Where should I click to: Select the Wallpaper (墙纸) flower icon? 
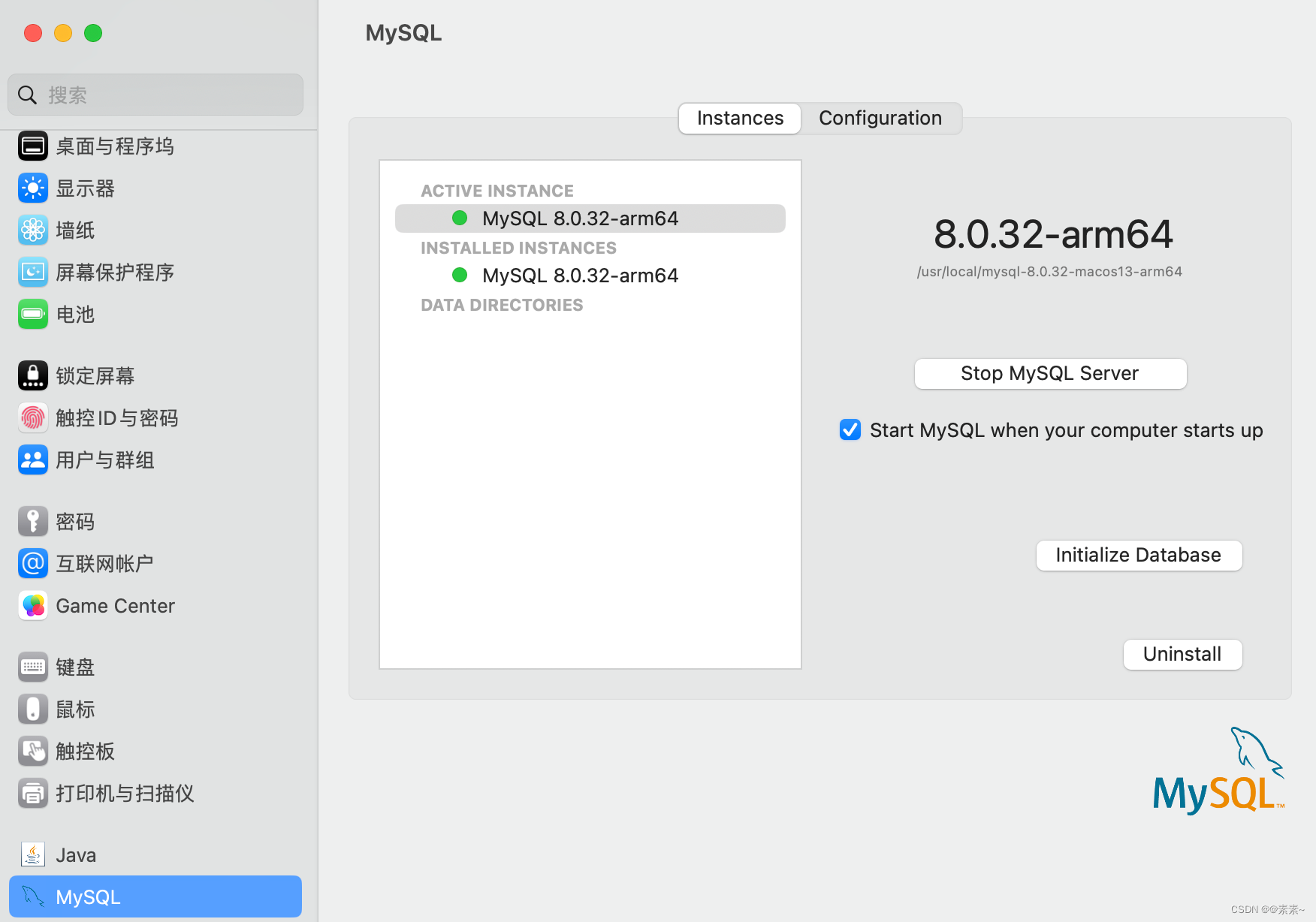coord(33,230)
